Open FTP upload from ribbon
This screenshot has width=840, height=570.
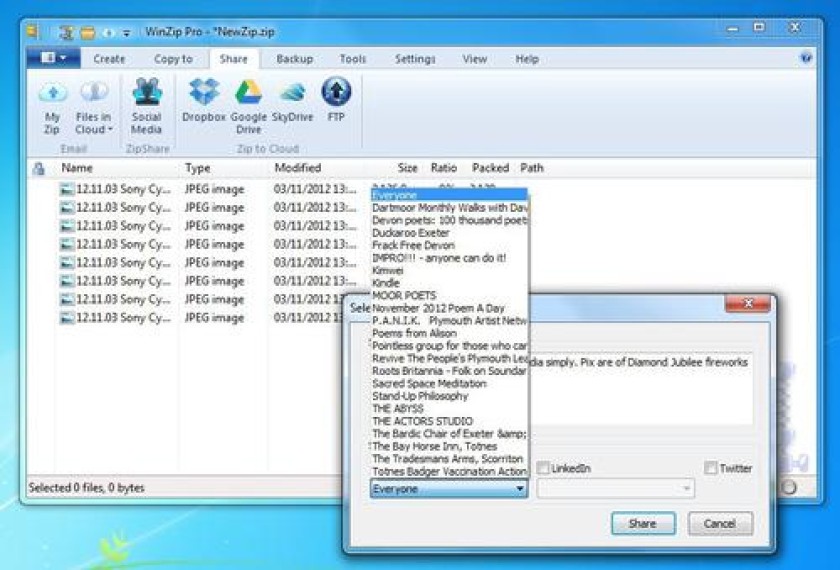(336, 100)
